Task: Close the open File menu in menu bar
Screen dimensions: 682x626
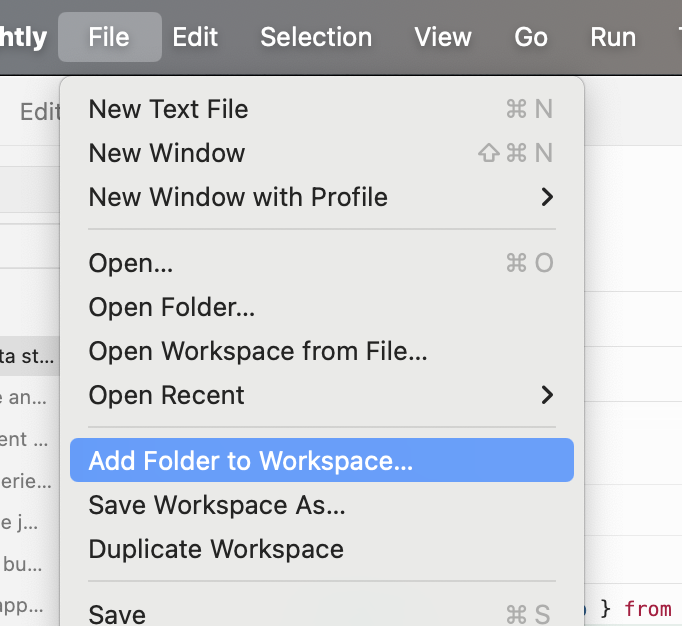Action: point(109,37)
